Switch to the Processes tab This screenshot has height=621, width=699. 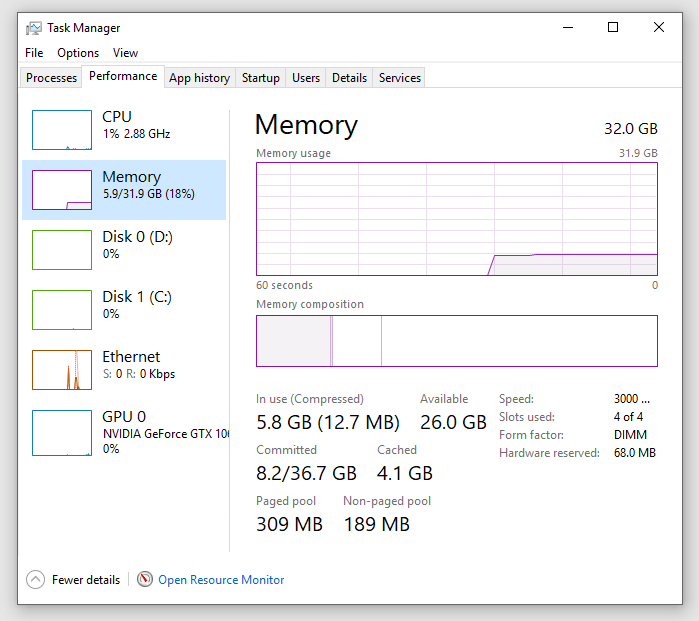point(51,78)
